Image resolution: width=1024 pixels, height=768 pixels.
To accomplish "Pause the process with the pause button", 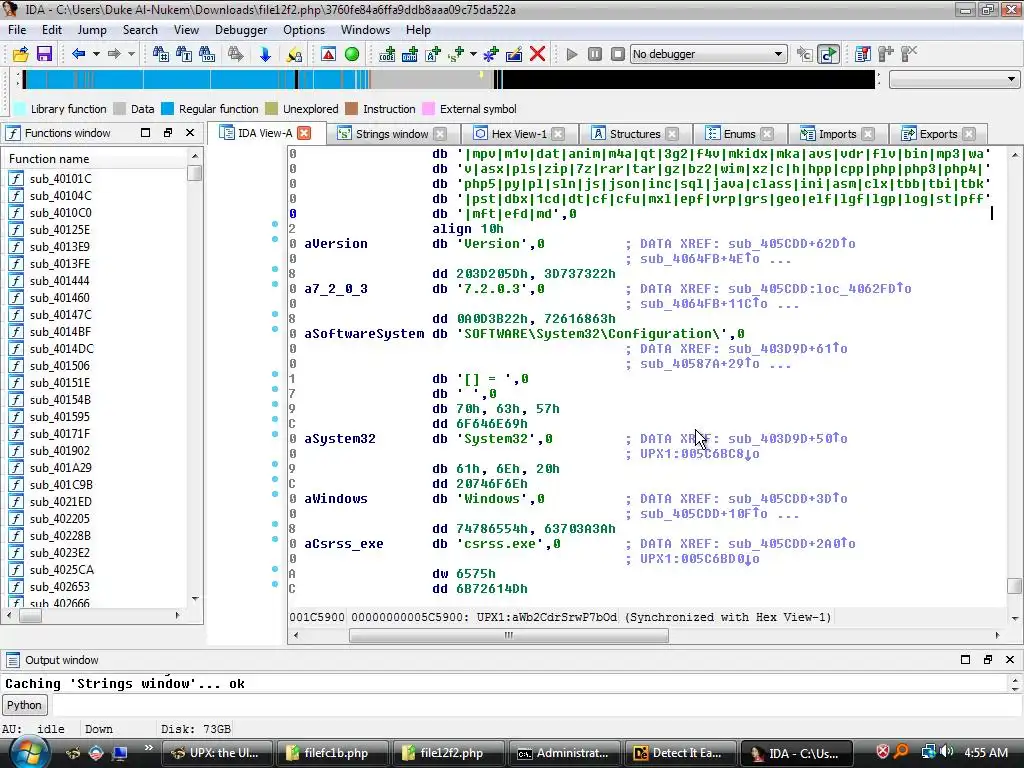I will click(595, 54).
